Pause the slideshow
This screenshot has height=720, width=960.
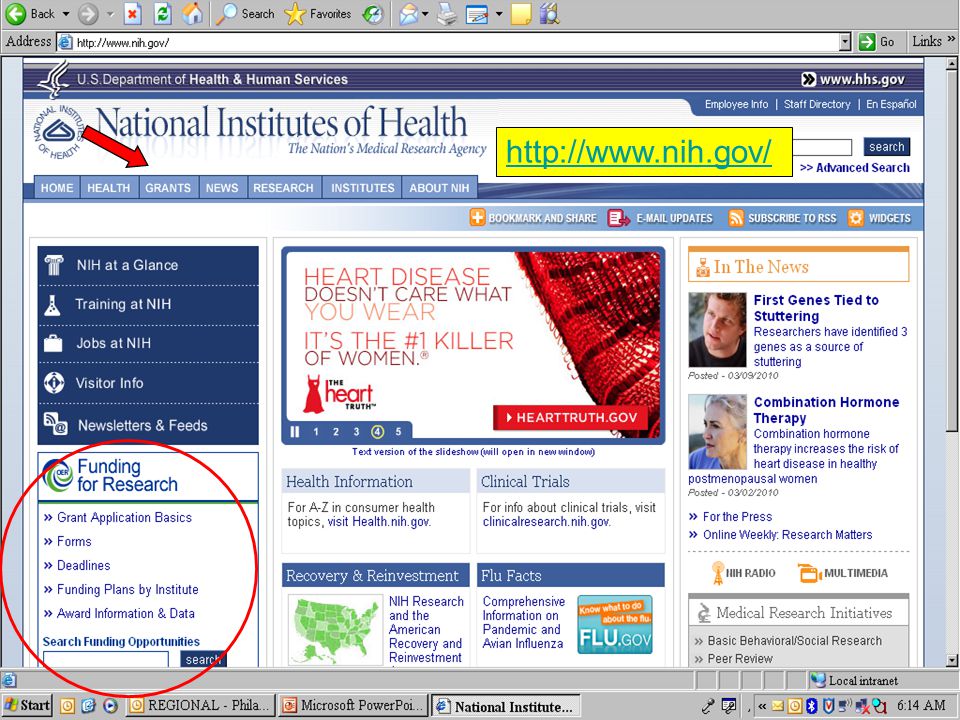point(295,432)
